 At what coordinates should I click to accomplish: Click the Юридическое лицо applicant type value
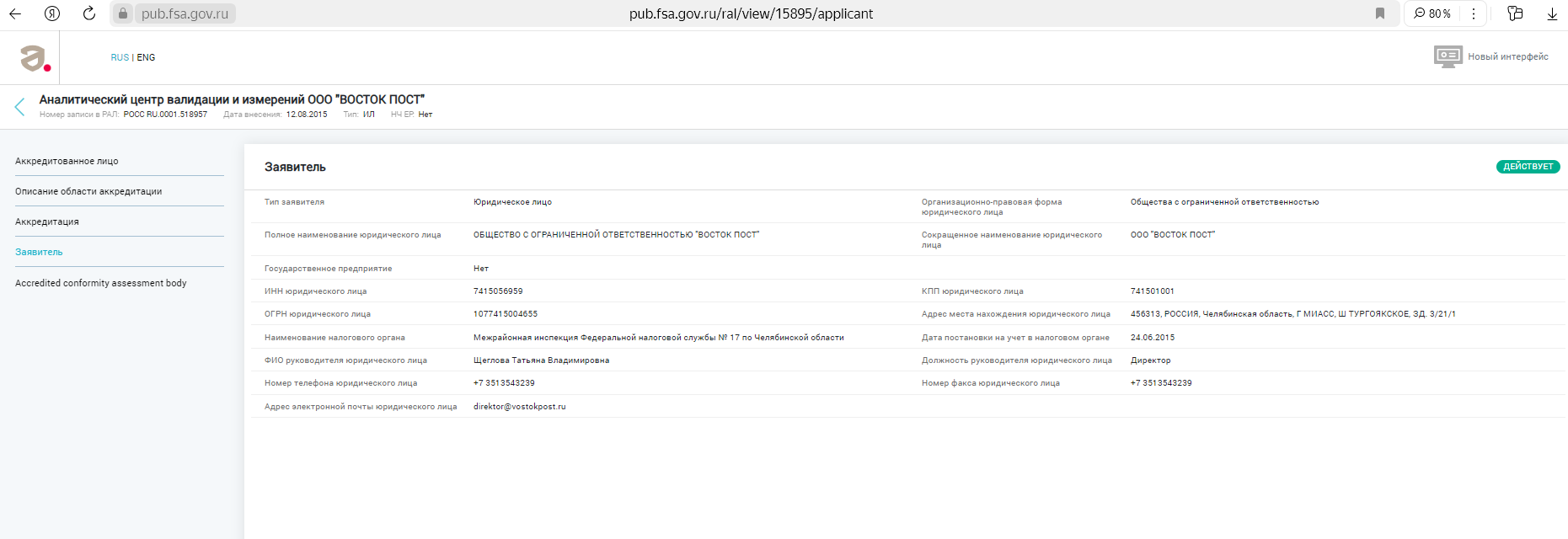(x=512, y=202)
